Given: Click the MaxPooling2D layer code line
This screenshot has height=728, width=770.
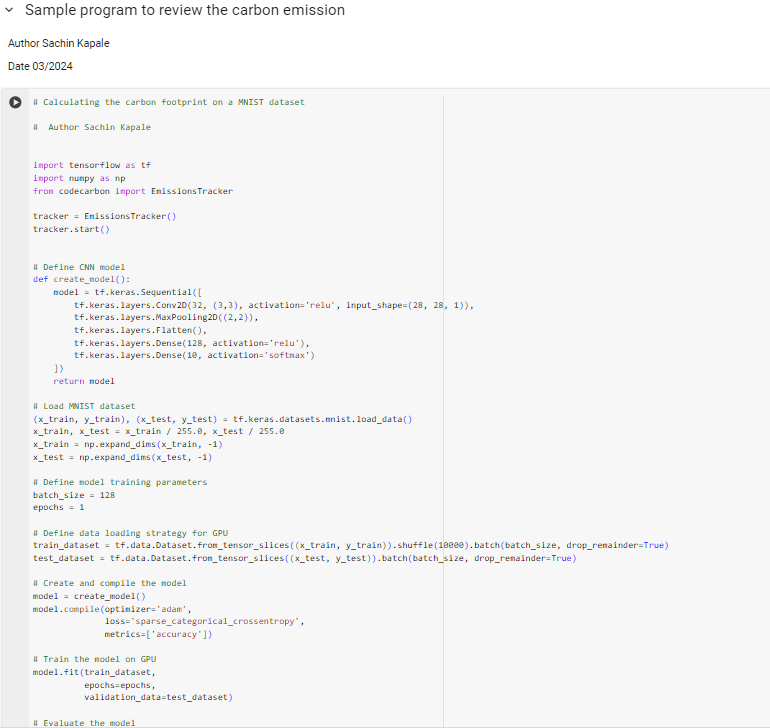Looking at the screenshot, I should [166, 318].
